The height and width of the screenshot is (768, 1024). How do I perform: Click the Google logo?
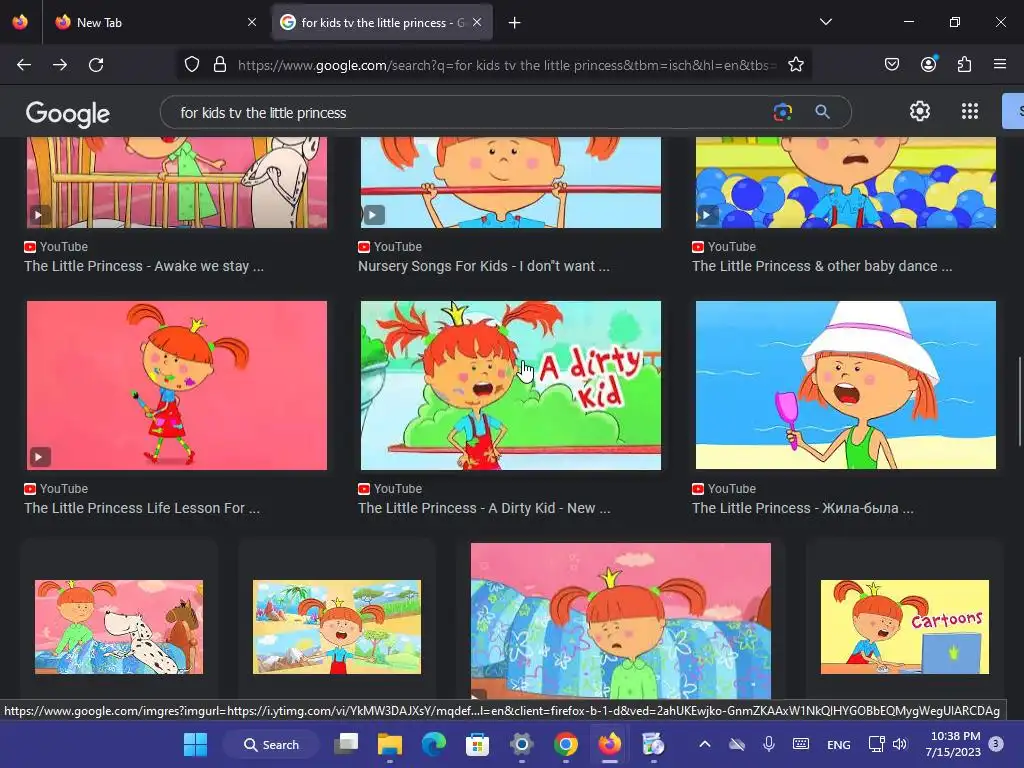[x=68, y=114]
